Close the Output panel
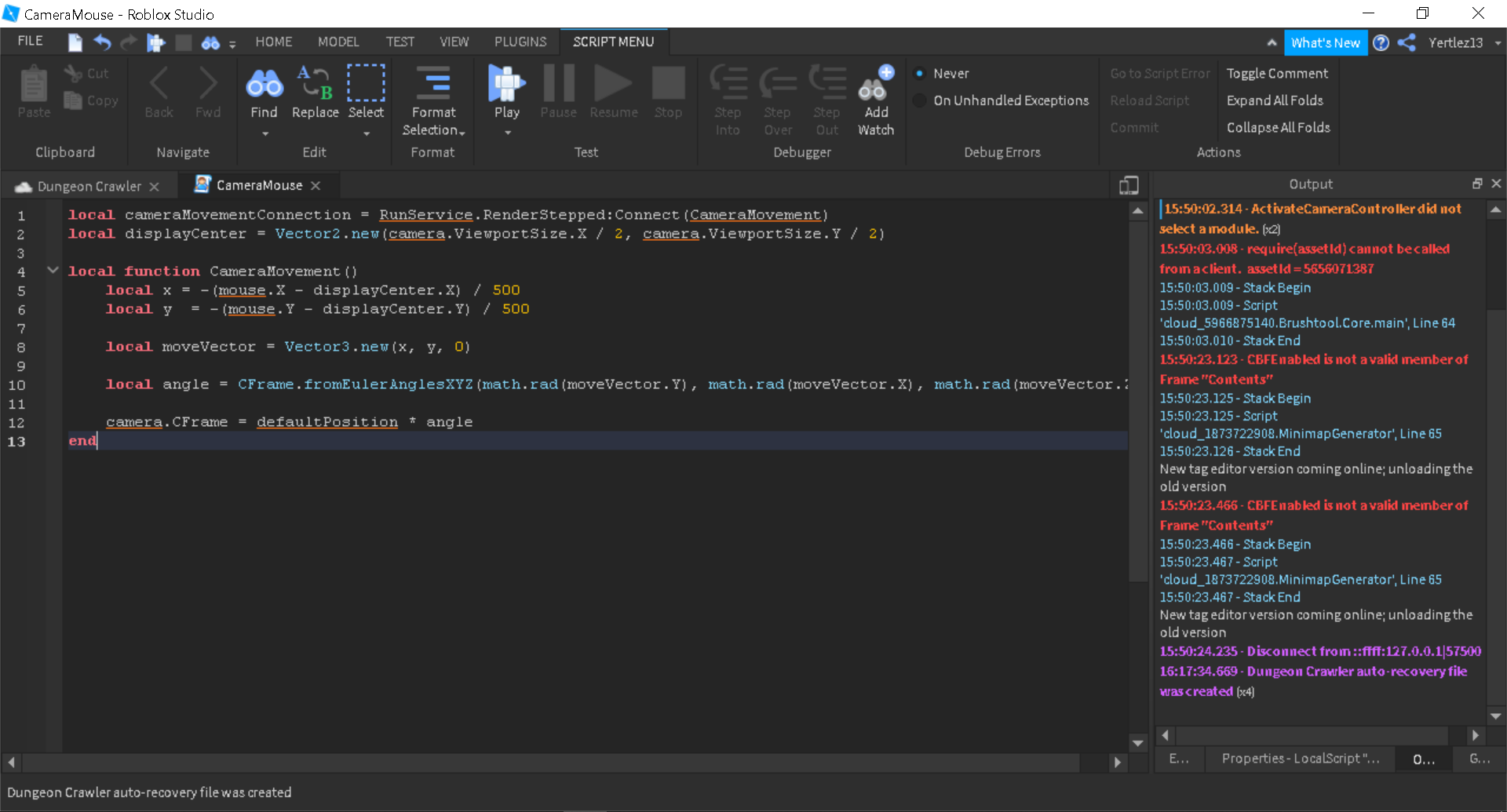1507x812 pixels. (x=1496, y=184)
